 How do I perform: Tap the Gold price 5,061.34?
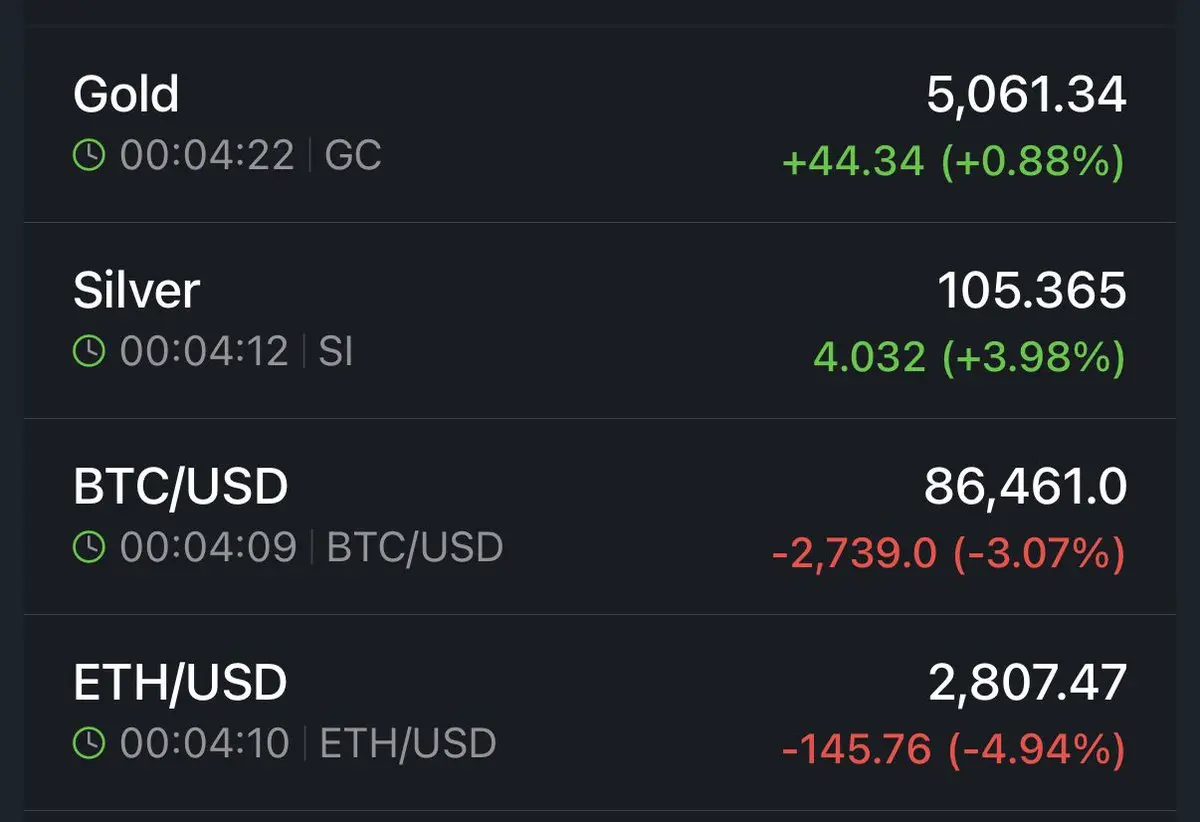pos(1026,96)
